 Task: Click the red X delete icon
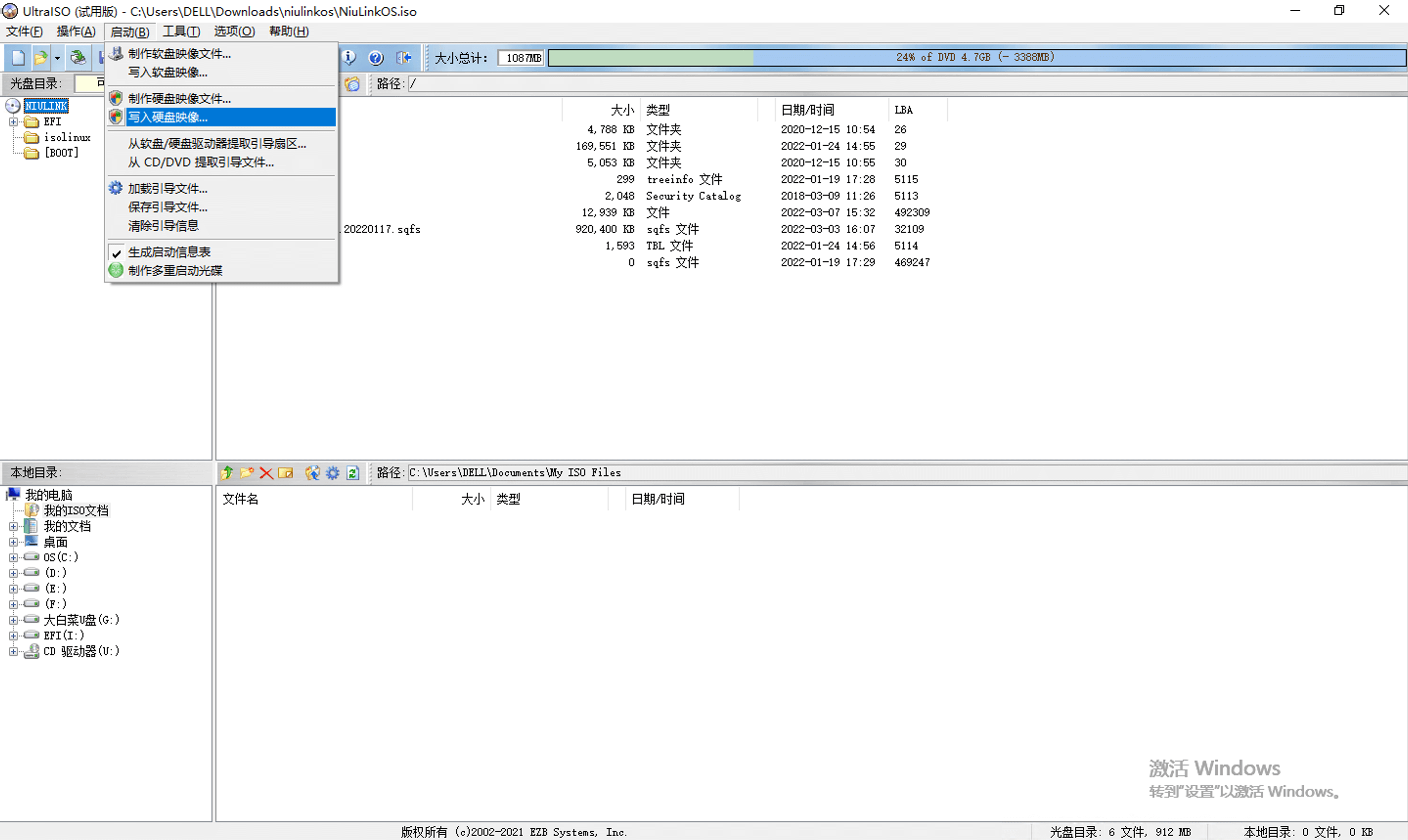coord(266,473)
